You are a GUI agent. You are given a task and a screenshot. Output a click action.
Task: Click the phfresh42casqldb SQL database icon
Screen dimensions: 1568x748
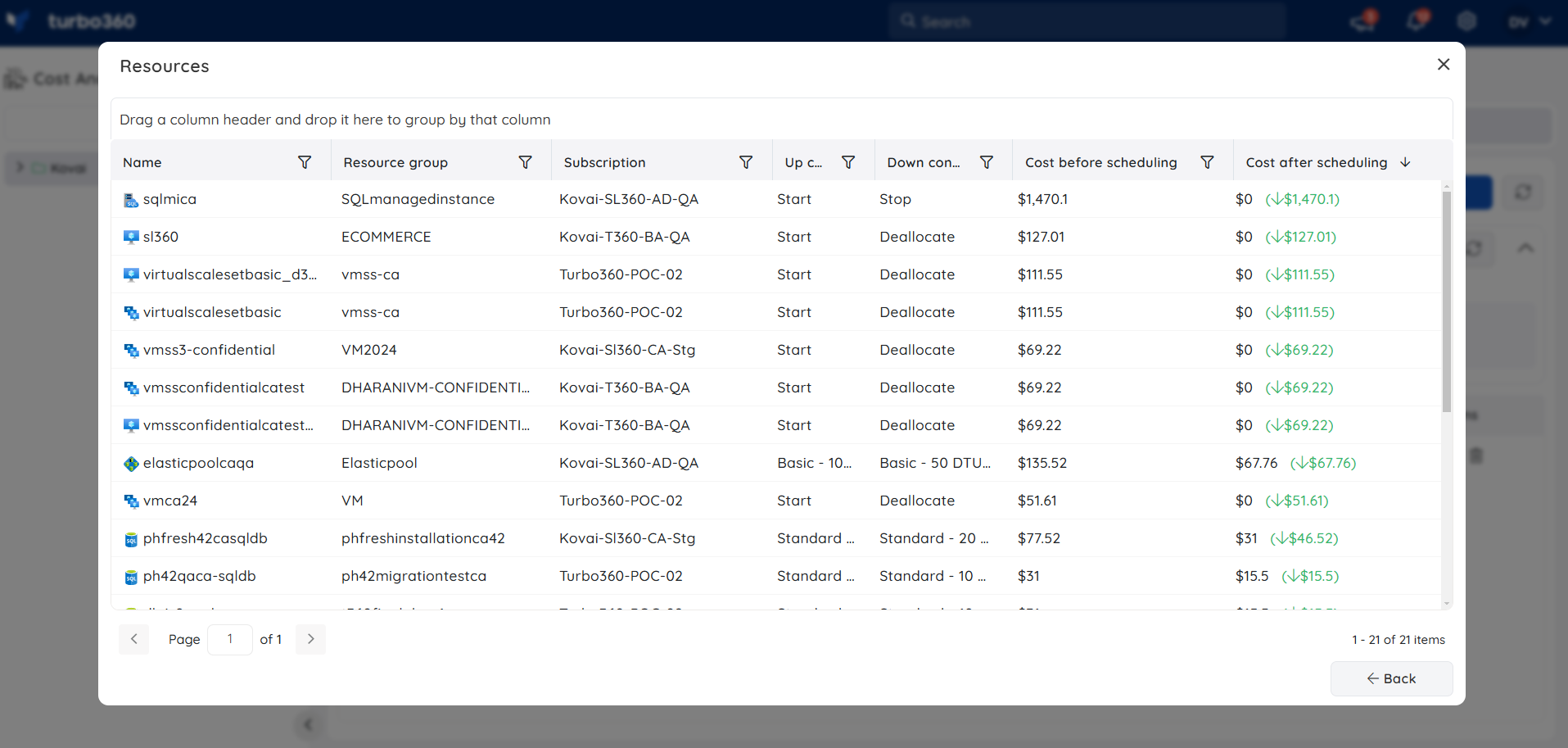pos(131,539)
